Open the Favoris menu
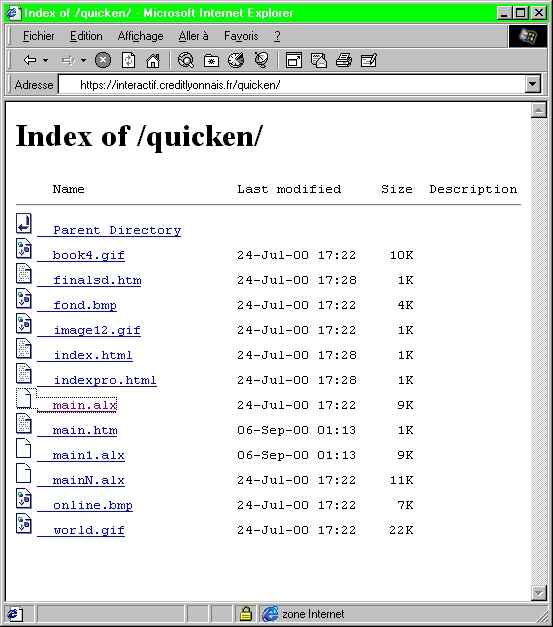This screenshot has width=553, height=627. [x=241, y=36]
